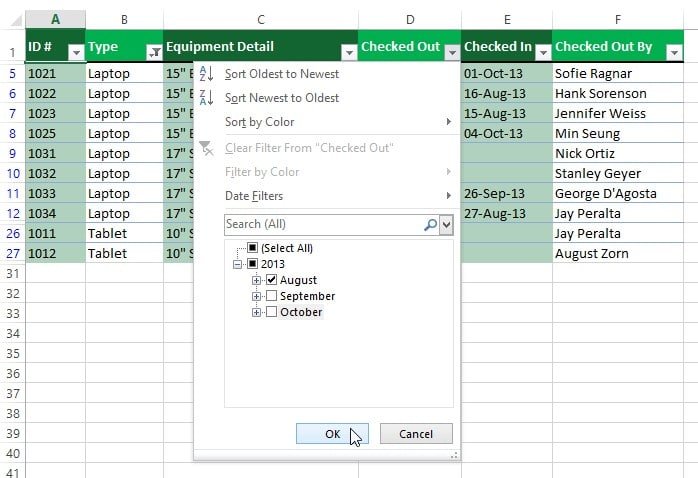Choose Sort Oldest to Newest

click(326, 74)
